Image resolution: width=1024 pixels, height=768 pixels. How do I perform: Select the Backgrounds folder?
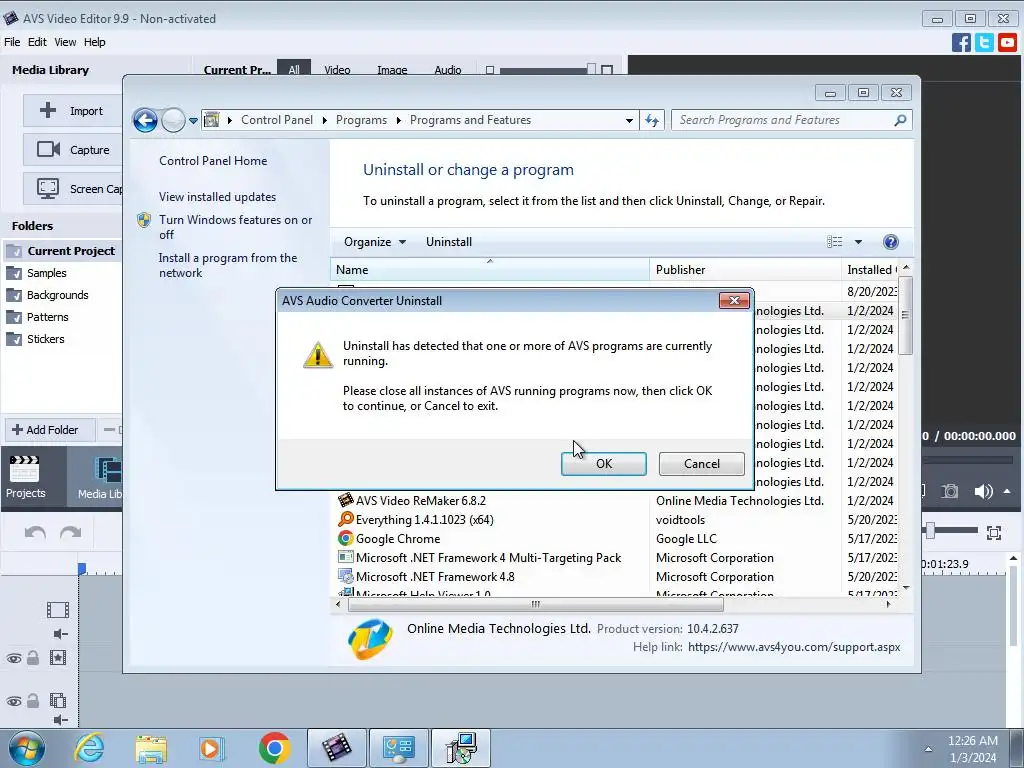[48, 295]
